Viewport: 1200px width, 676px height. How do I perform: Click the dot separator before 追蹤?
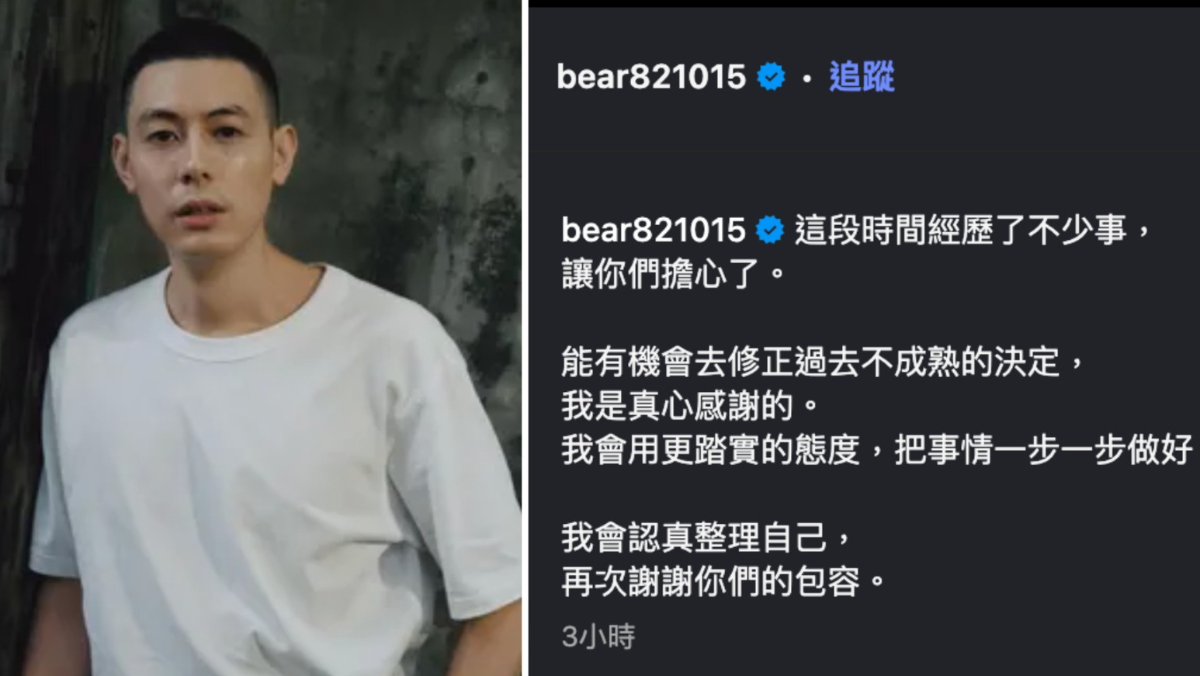807,78
